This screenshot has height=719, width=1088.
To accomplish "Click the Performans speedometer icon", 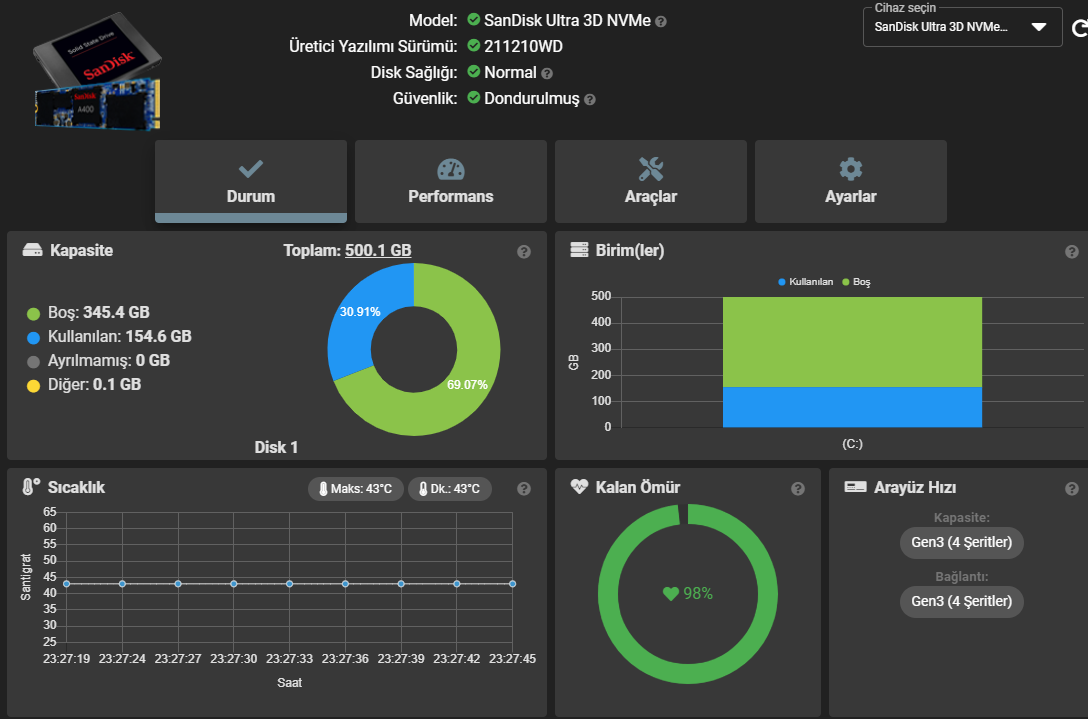I will point(451,169).
